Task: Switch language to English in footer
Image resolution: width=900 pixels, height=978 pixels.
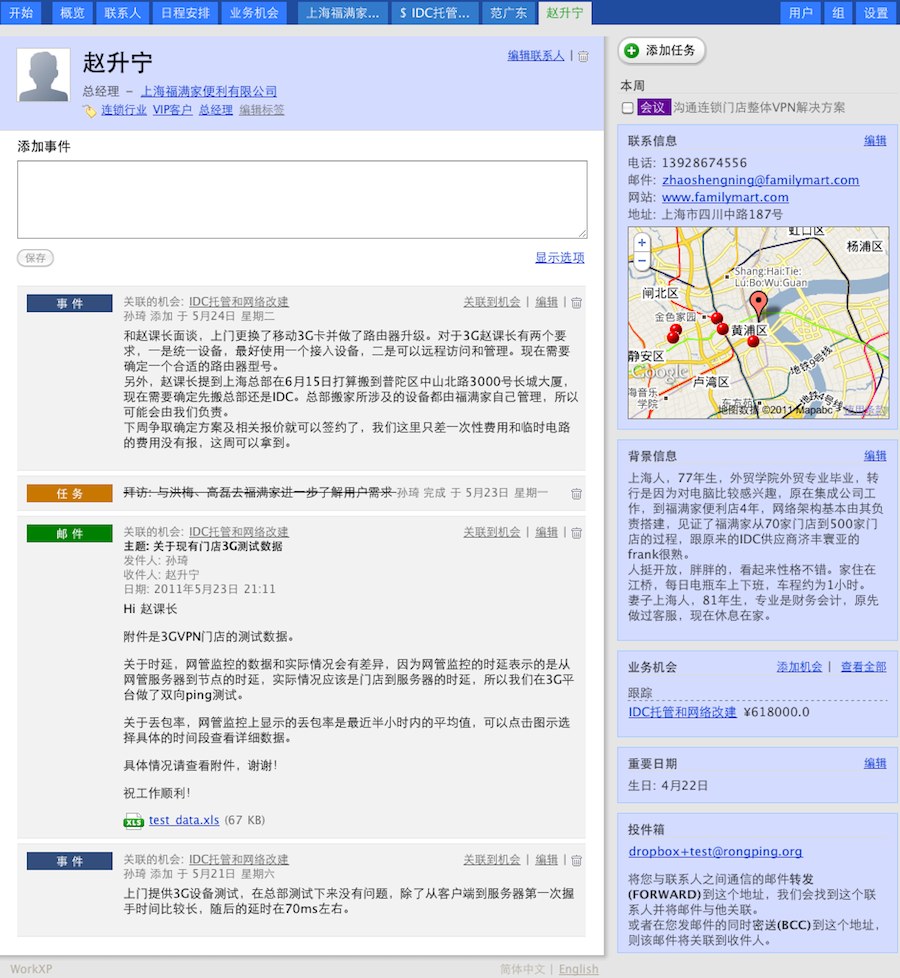Action: coord(578,969)
